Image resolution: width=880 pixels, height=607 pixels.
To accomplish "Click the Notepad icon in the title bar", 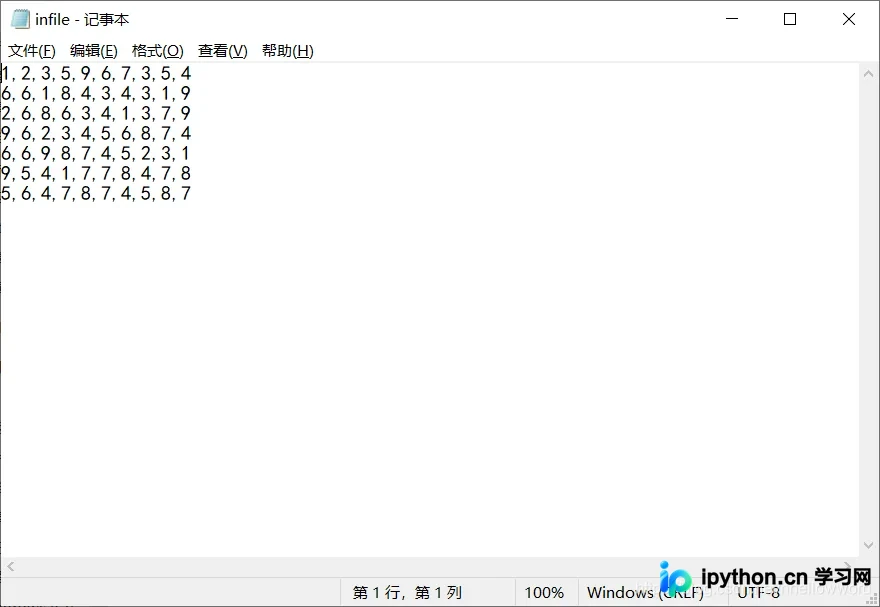I will click(20, 19).
